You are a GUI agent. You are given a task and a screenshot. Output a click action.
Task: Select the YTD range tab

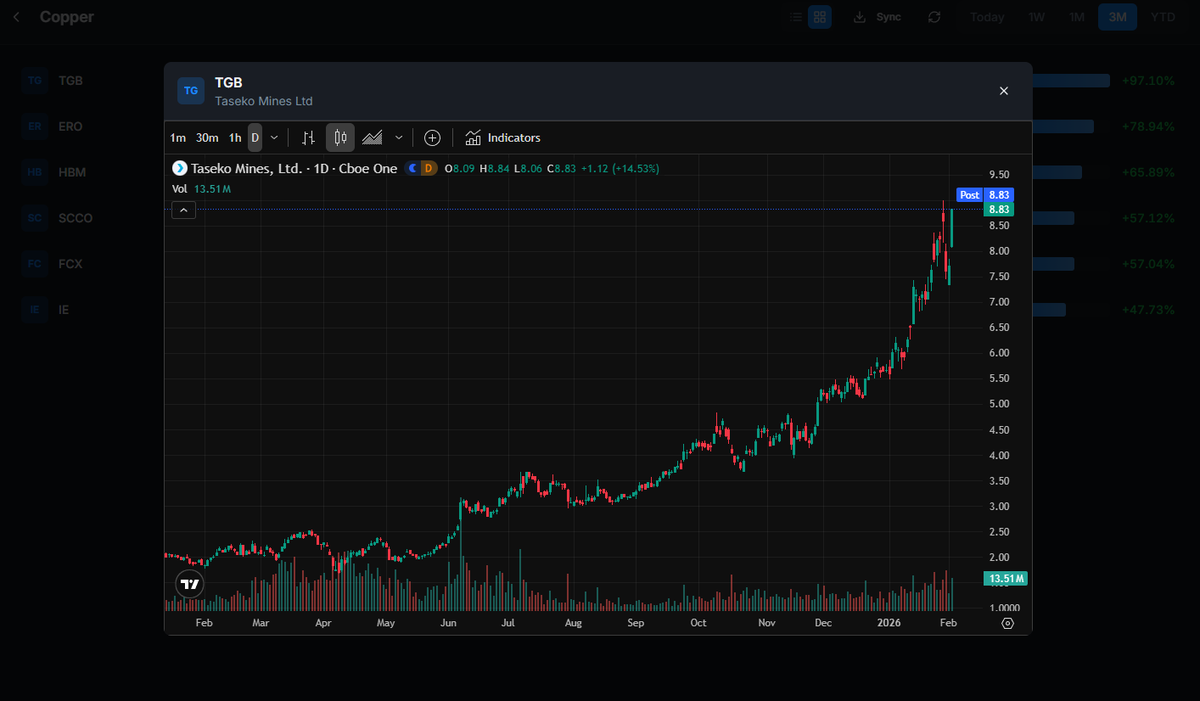coord(1163,17)
